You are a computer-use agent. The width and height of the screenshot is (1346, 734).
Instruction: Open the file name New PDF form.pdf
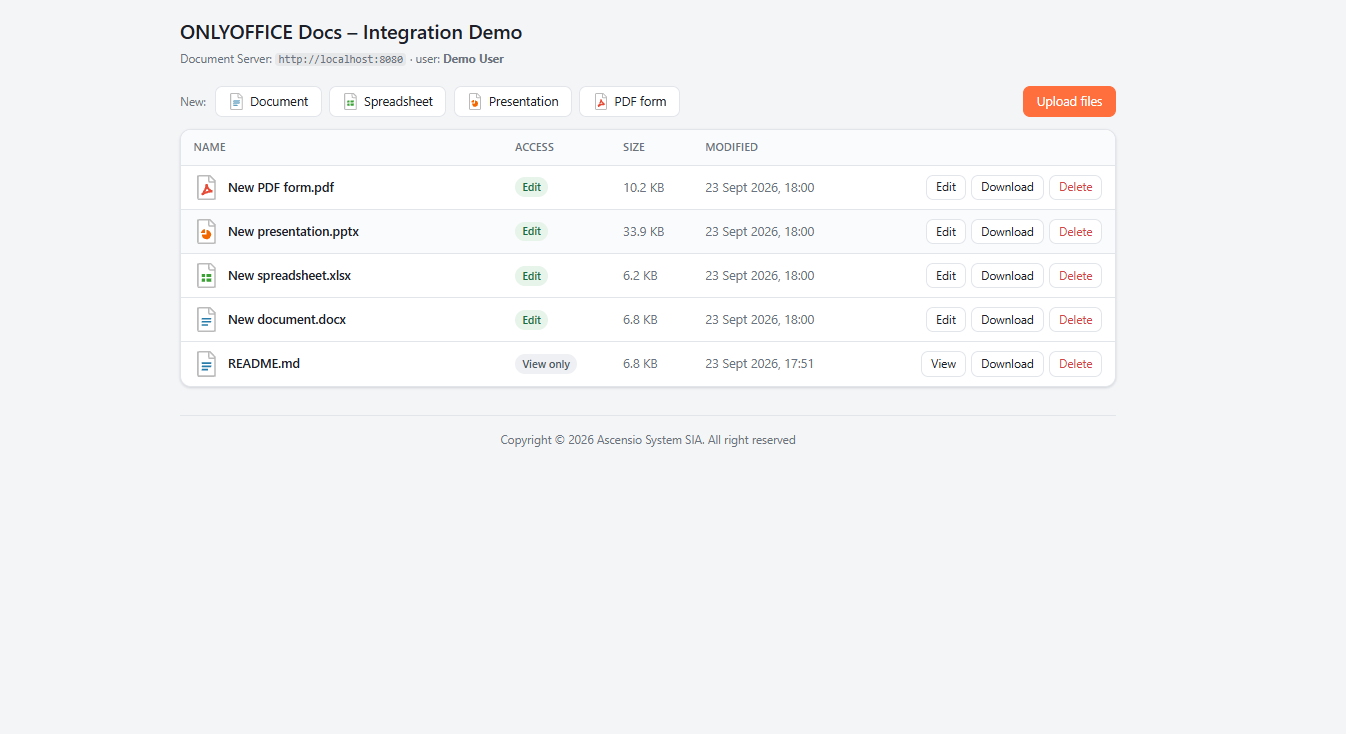[x=281, y=187]
